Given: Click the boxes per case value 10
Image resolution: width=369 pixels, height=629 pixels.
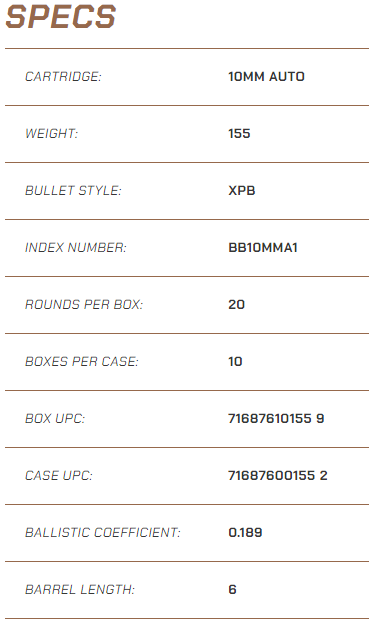Looking at the screenshot, I should [235, 361].
